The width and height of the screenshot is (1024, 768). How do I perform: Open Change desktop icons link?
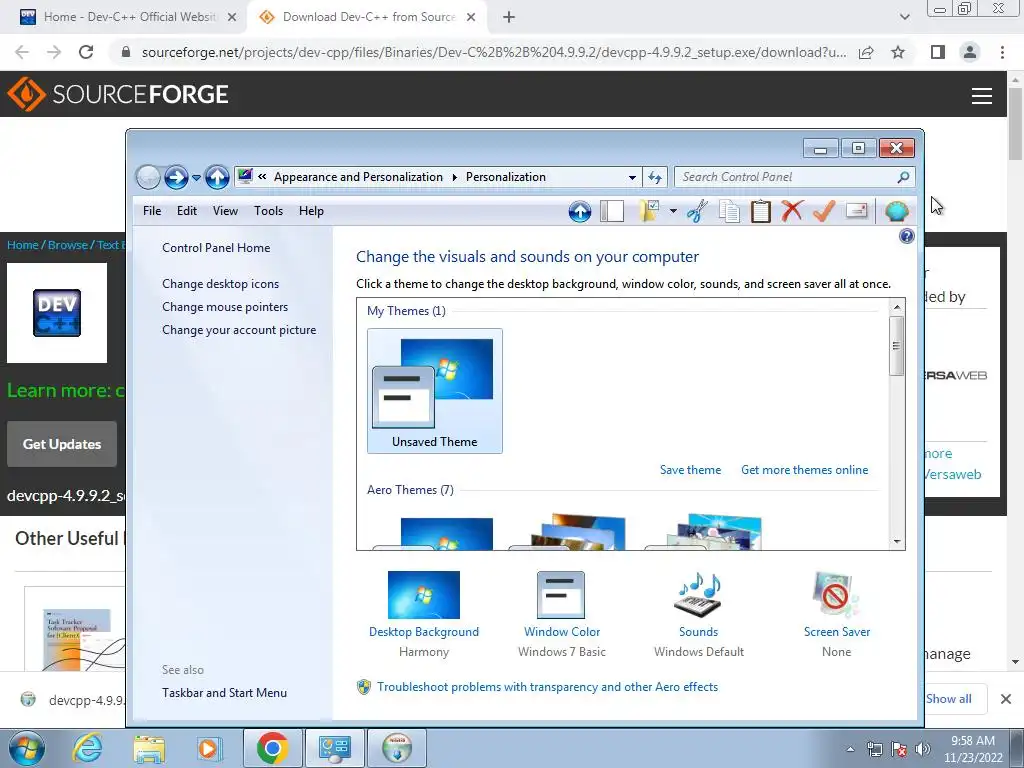[x=221, y=284]
